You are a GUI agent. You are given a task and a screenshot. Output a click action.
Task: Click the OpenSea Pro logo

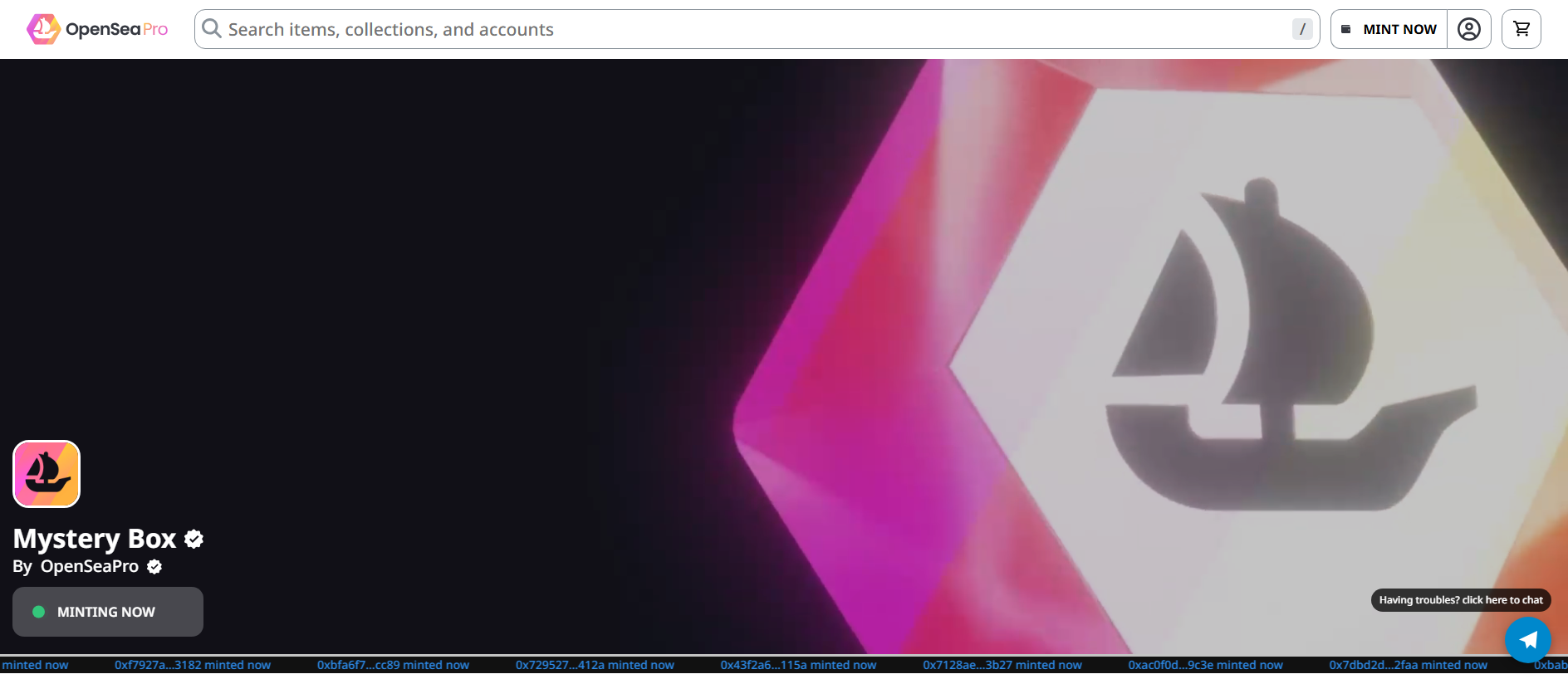(97, 29)
